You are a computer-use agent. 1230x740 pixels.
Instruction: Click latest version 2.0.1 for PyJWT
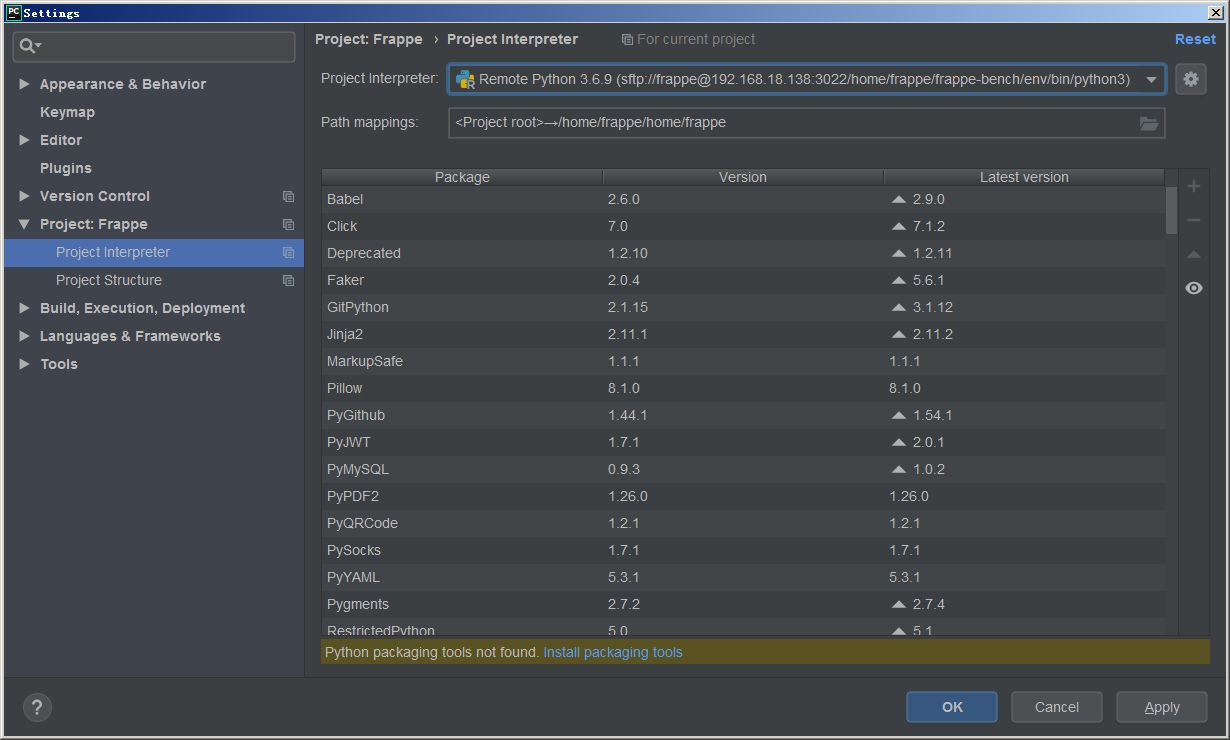(x=928, y=442)
